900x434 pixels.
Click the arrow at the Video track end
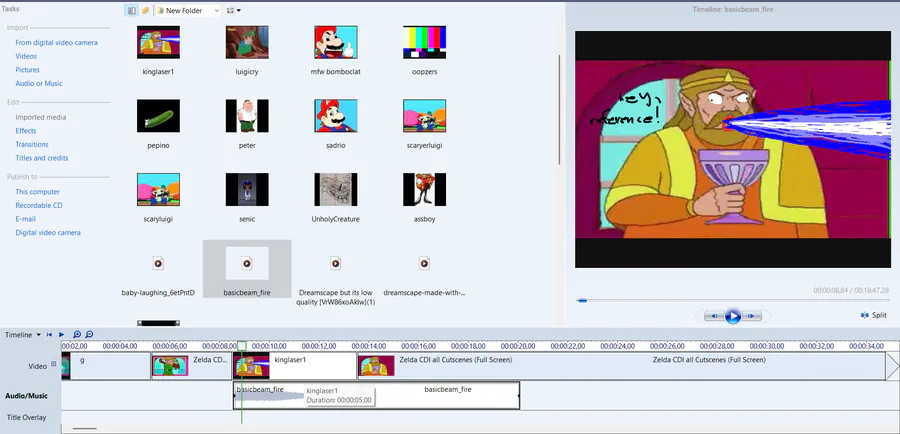[x=893, y=366]
